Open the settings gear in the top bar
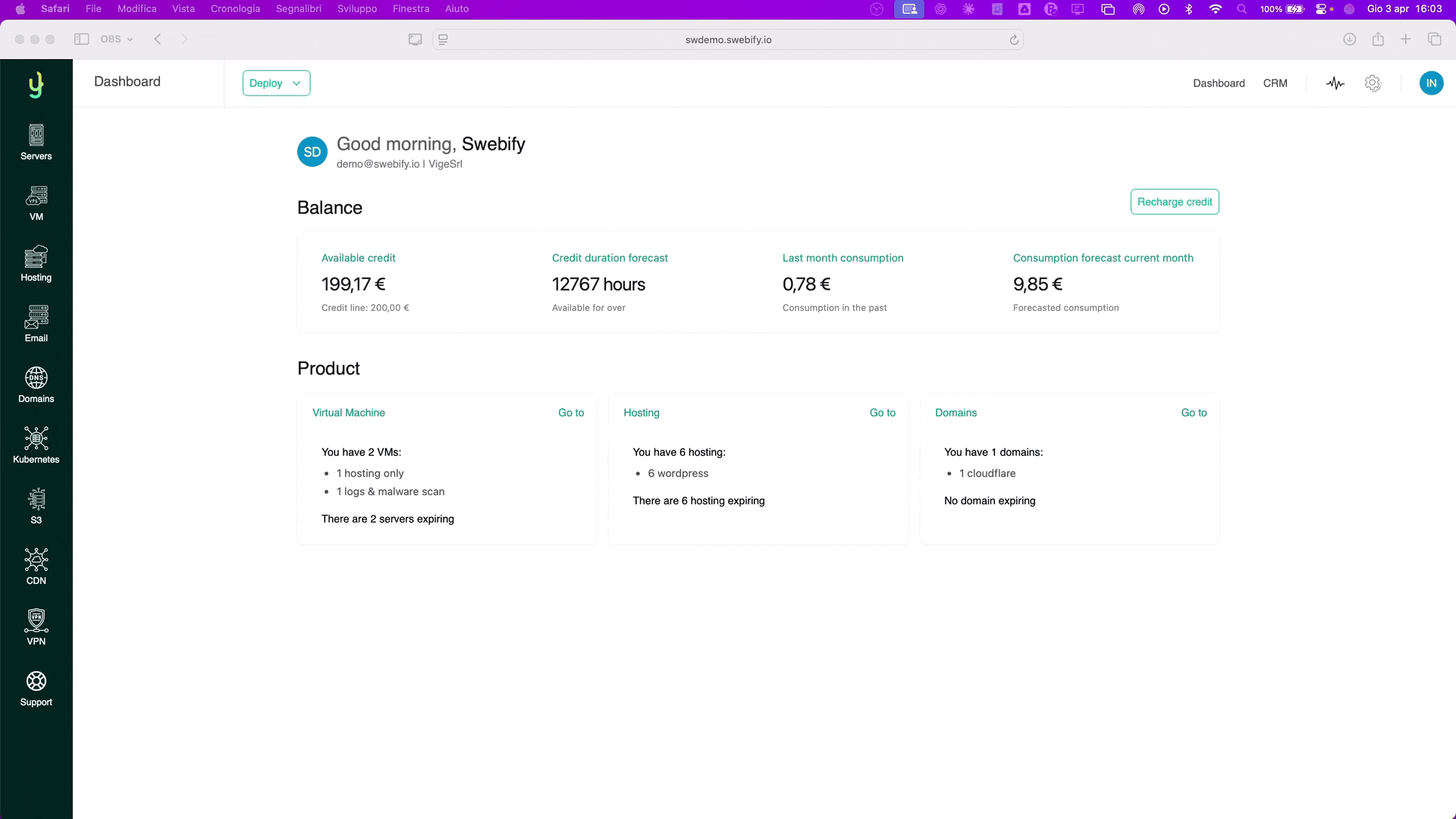The height and width of the screenshot is (819, 1456). click(x=1373, y=83)
